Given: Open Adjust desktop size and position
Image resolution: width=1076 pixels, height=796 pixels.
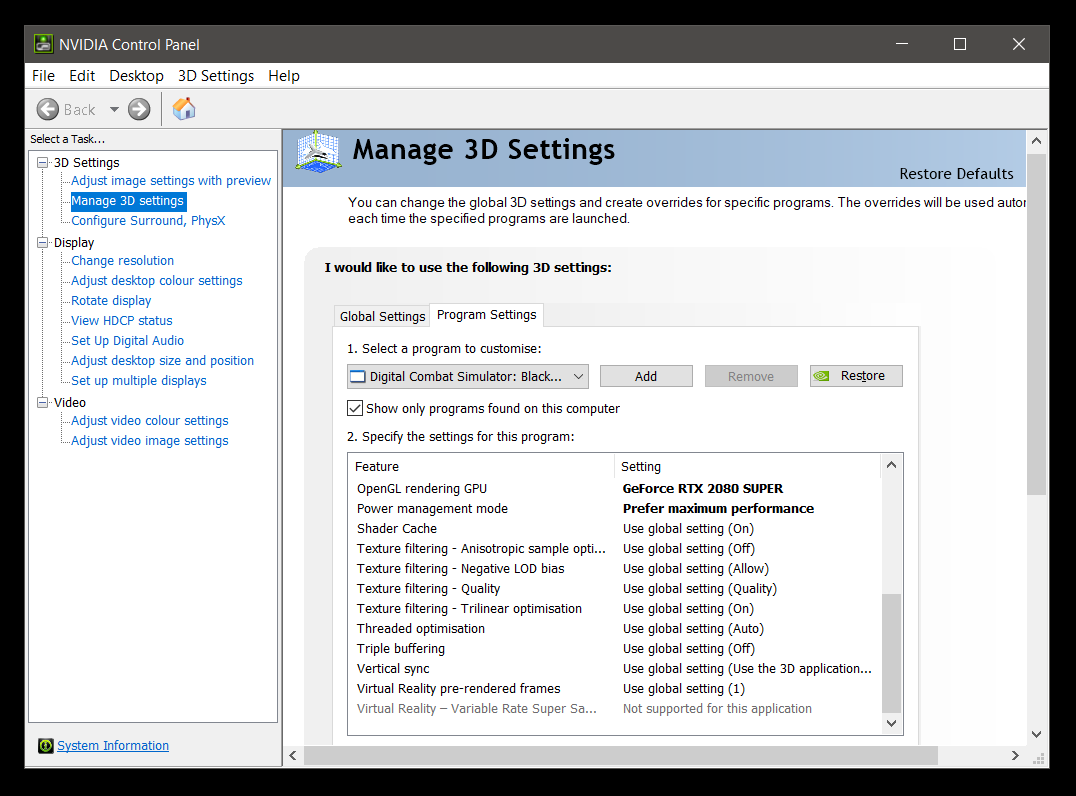Looking at the screenshot, I should pos(162,360).
